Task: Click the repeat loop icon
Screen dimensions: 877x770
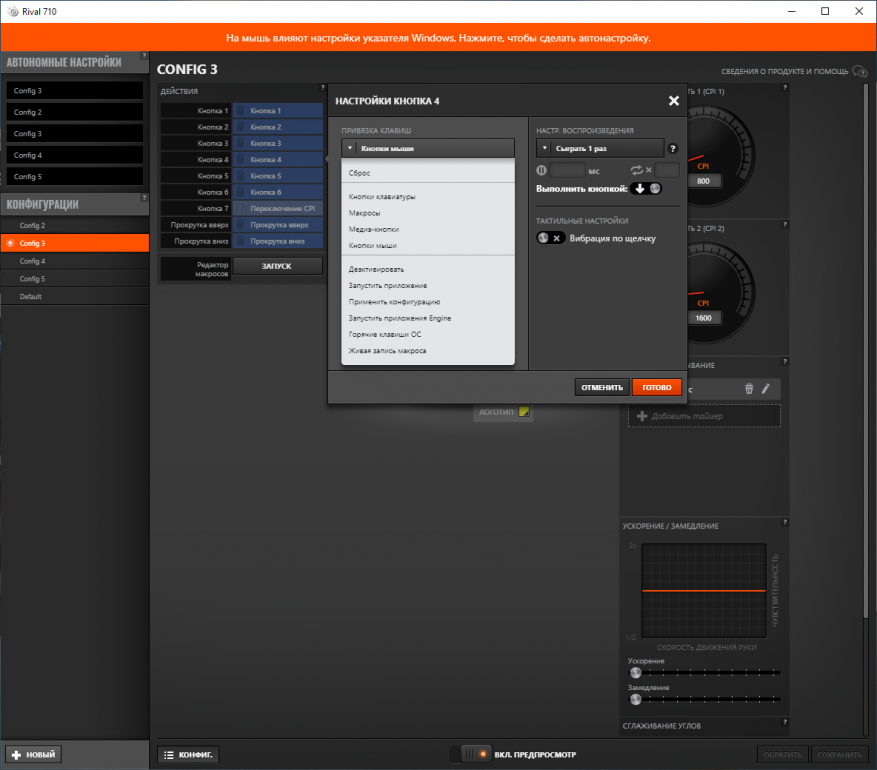Action: [x=636, y=170]
